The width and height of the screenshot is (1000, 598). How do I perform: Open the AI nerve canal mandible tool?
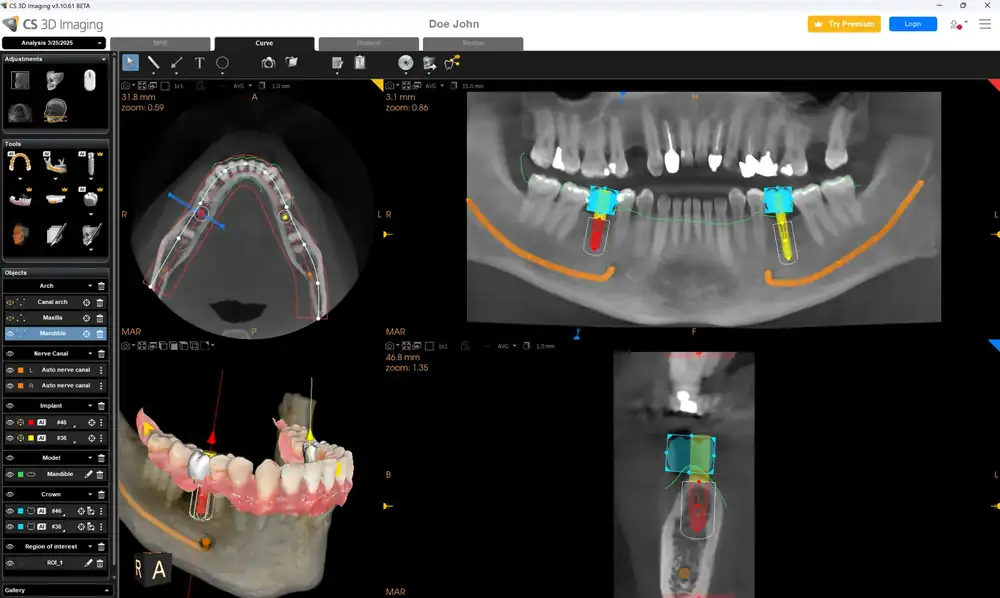tap(55, 163)
